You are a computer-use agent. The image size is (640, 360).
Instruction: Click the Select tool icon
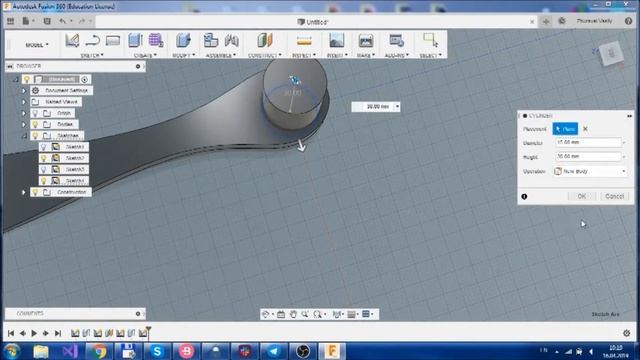(x=430, y=40)
